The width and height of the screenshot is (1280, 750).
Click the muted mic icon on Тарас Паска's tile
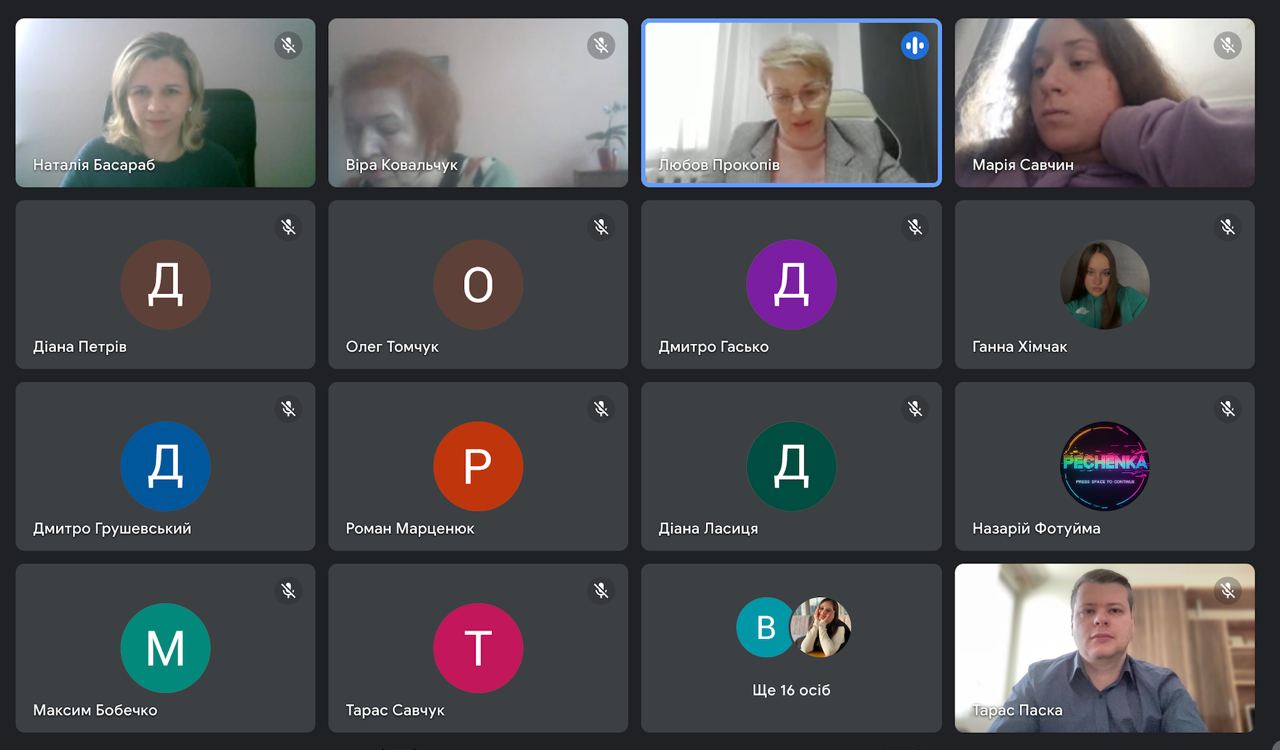[1227, 591]
